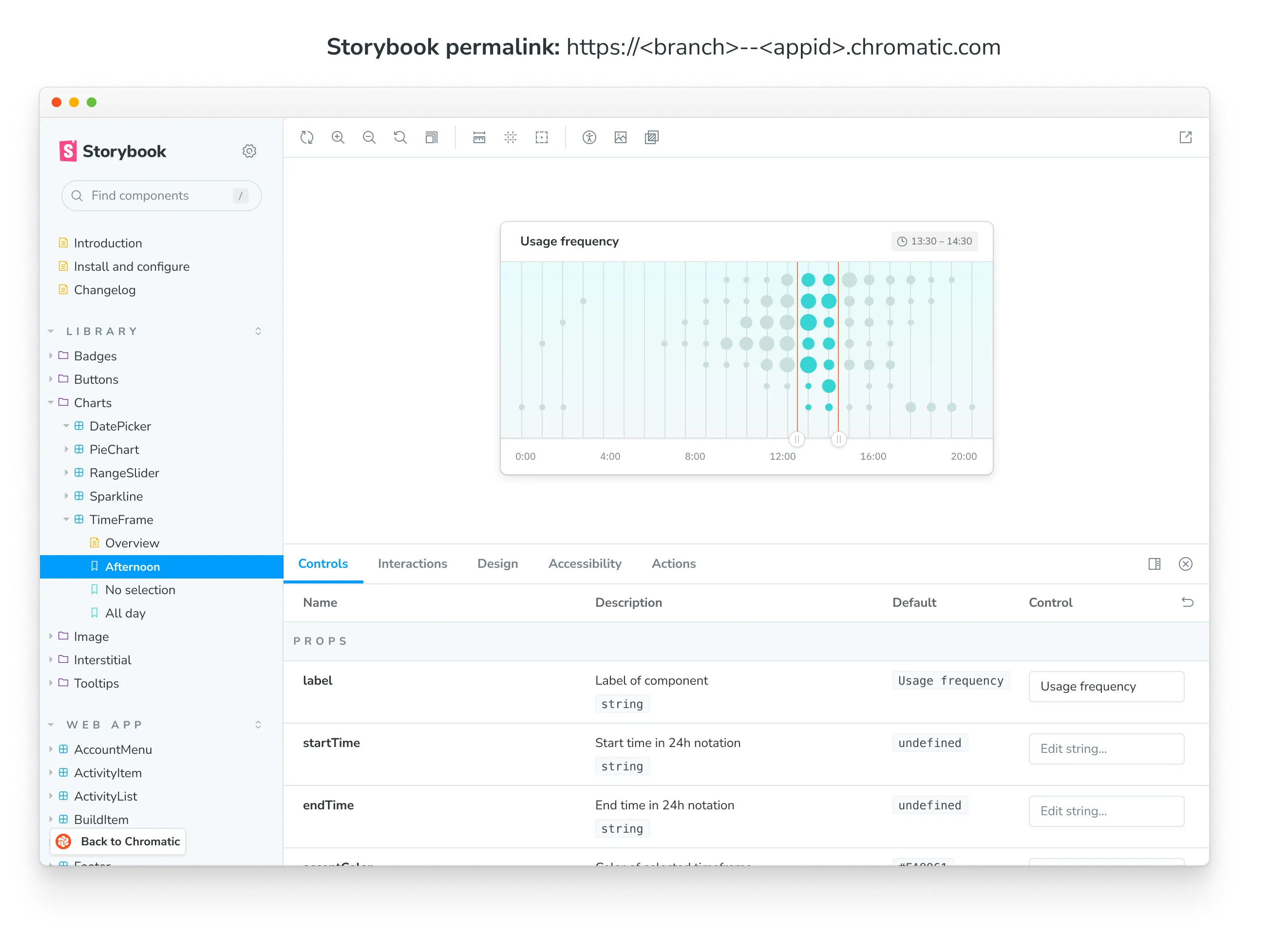The height and width of the screenshot is (934, 1288).
Task: Focus the Find components search field
Action: [x=161, y=196]
